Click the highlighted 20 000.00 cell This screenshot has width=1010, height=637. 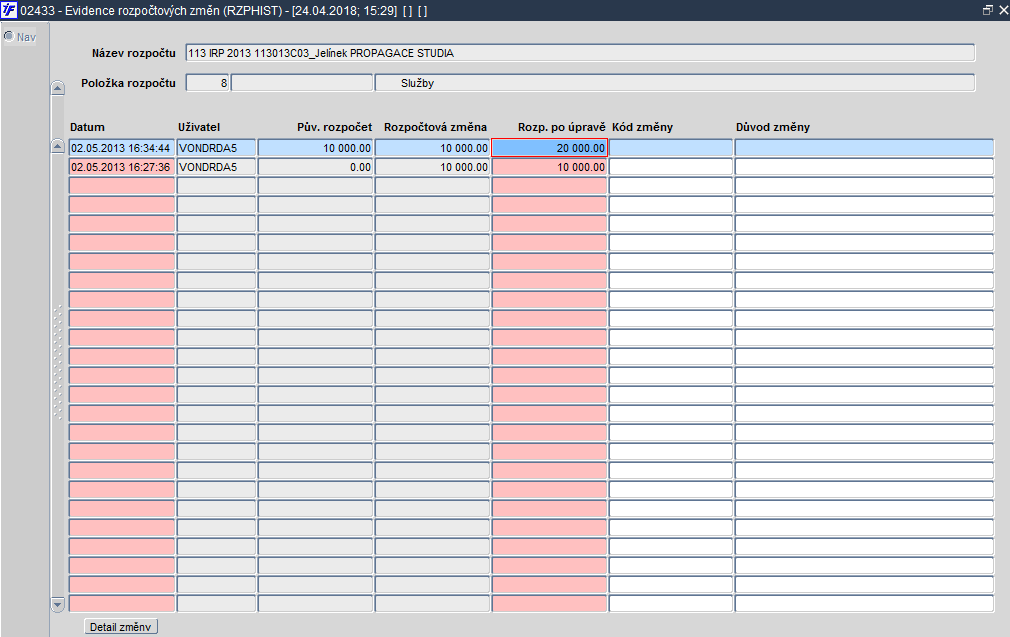click(x=549, y=148)
